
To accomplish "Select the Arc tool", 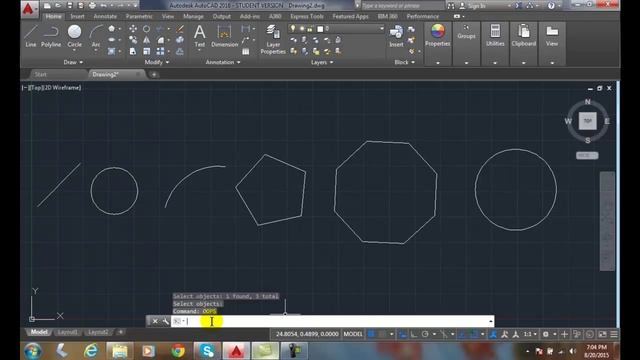I will pos(96,36).
